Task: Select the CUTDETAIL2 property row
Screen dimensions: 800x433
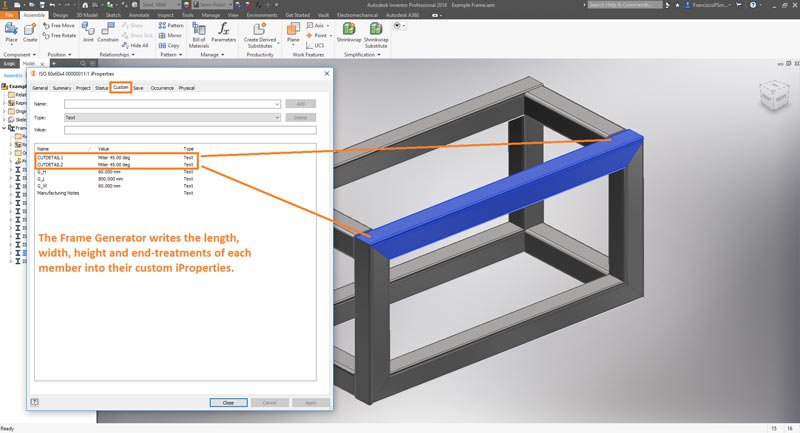Action: tap(116, 165)
